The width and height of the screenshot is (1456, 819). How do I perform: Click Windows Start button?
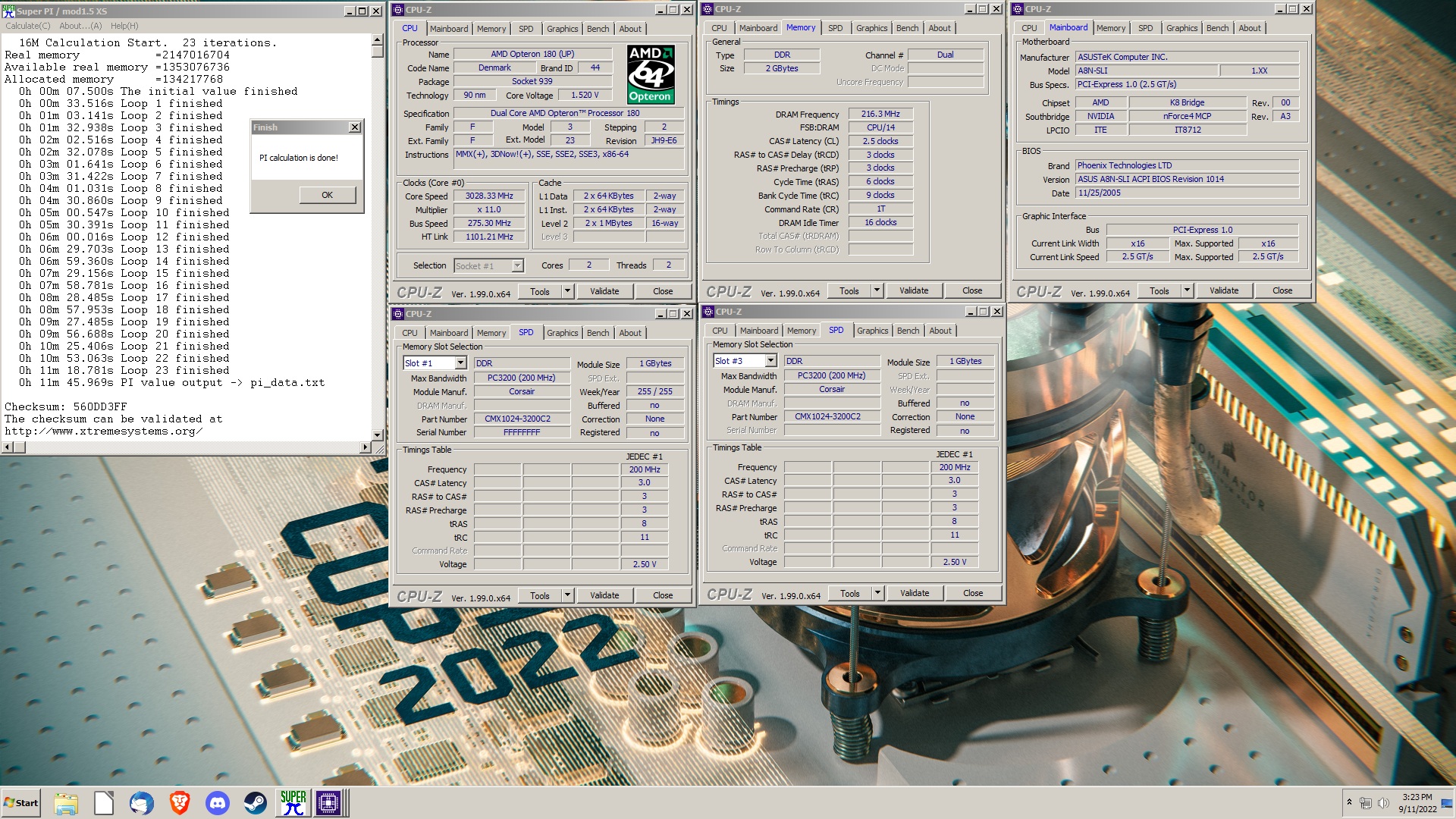pyautogui.click(x=21, y=803)
